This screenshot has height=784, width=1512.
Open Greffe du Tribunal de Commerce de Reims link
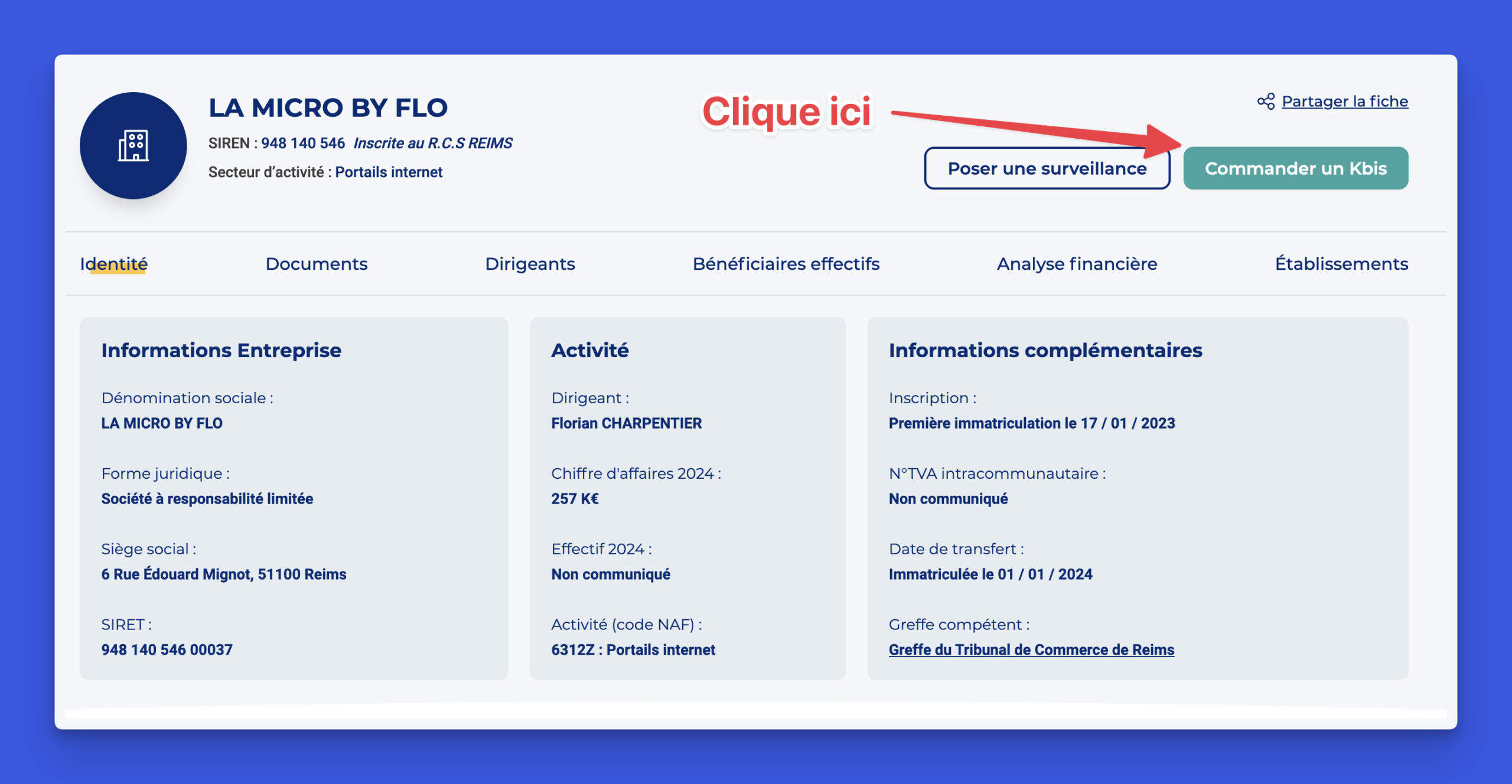coord(1031,650)
